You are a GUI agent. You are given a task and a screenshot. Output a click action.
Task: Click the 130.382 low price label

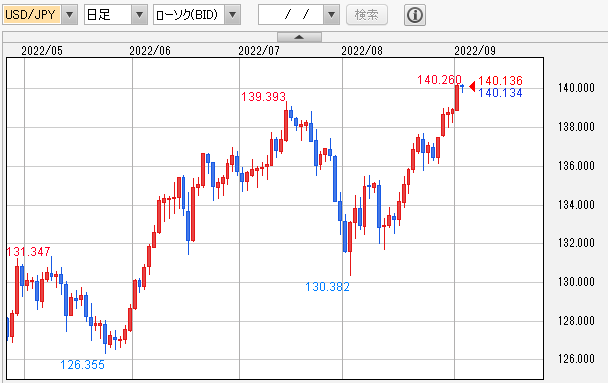pos(327,287)
